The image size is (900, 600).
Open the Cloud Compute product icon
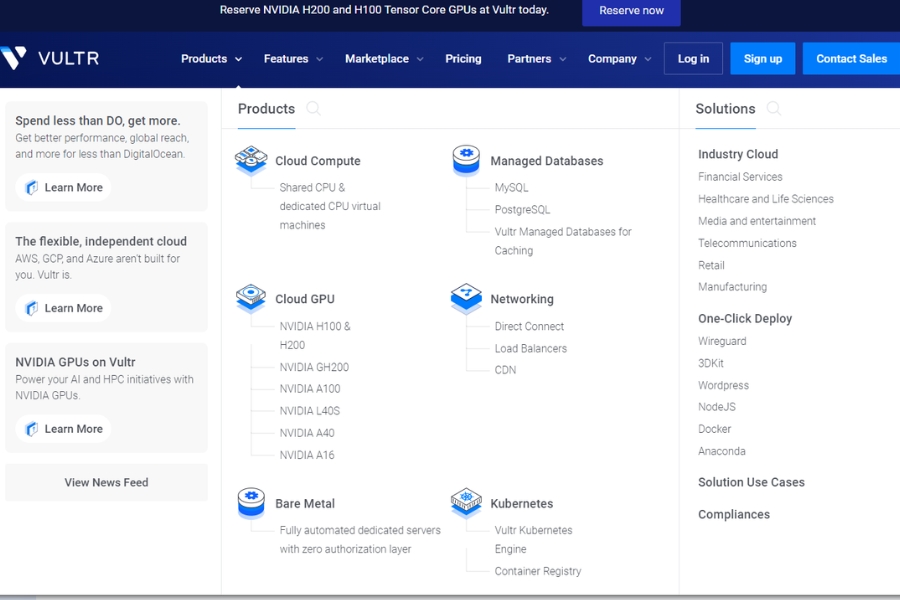coord(251,159)
